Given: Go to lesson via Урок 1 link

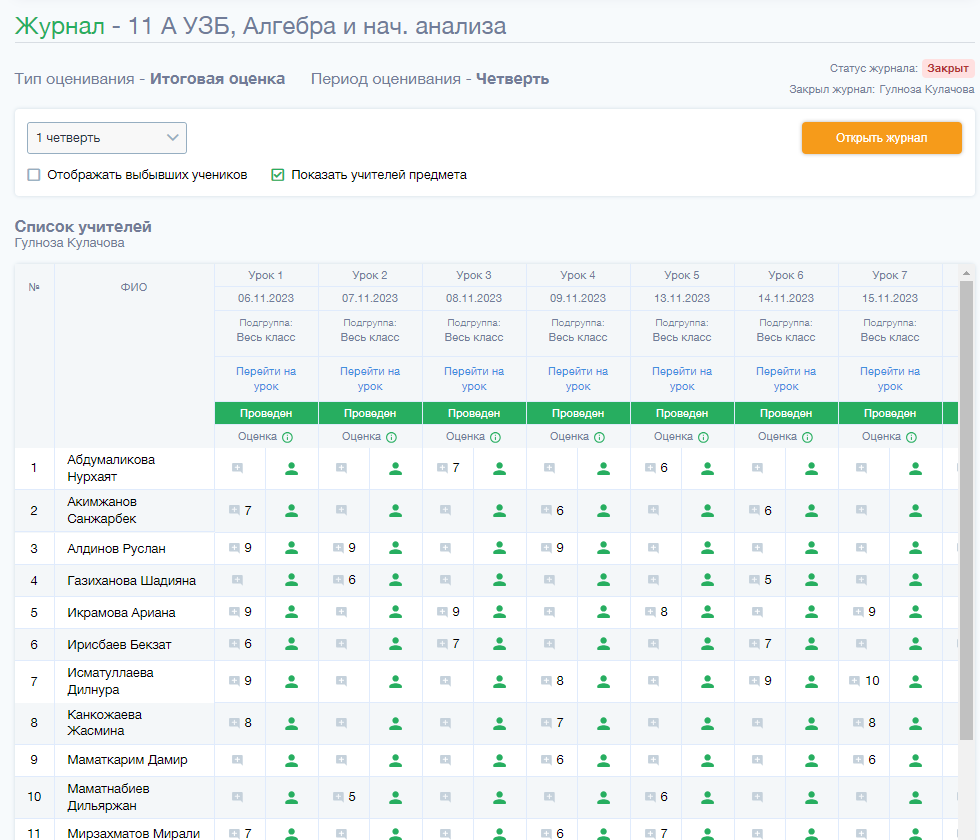Looking at the screenshot, I should (x=266, y=379).
